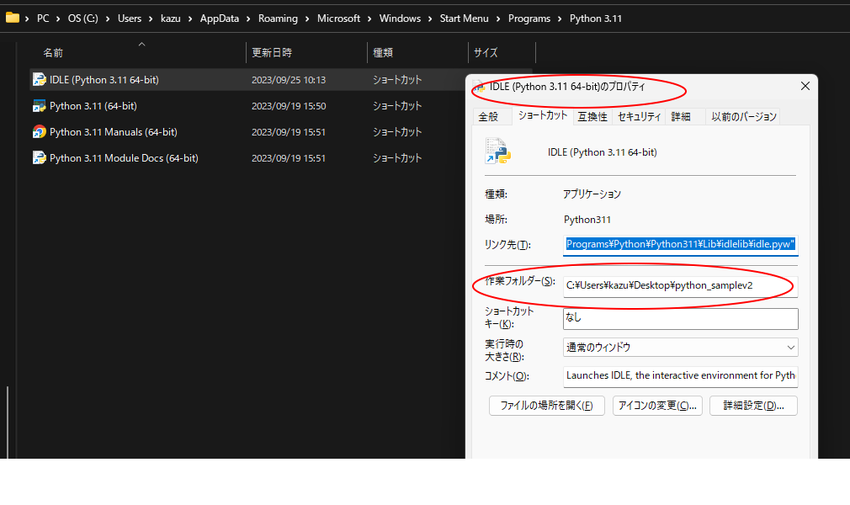The width and height of the screenshot is (850, 505).
Task: Navigate to Users in the breadcrumb
Action: (129, 18)
